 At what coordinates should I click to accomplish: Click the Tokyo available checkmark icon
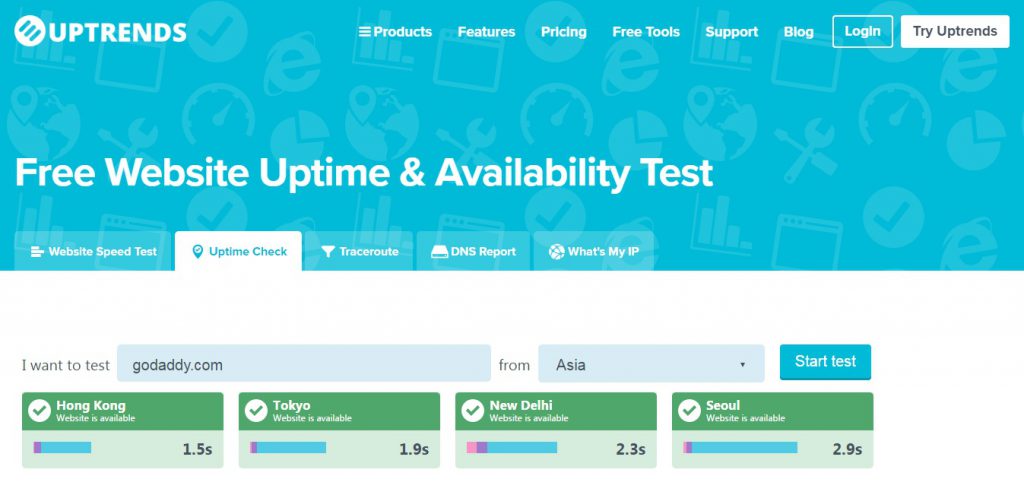[256, 411]
